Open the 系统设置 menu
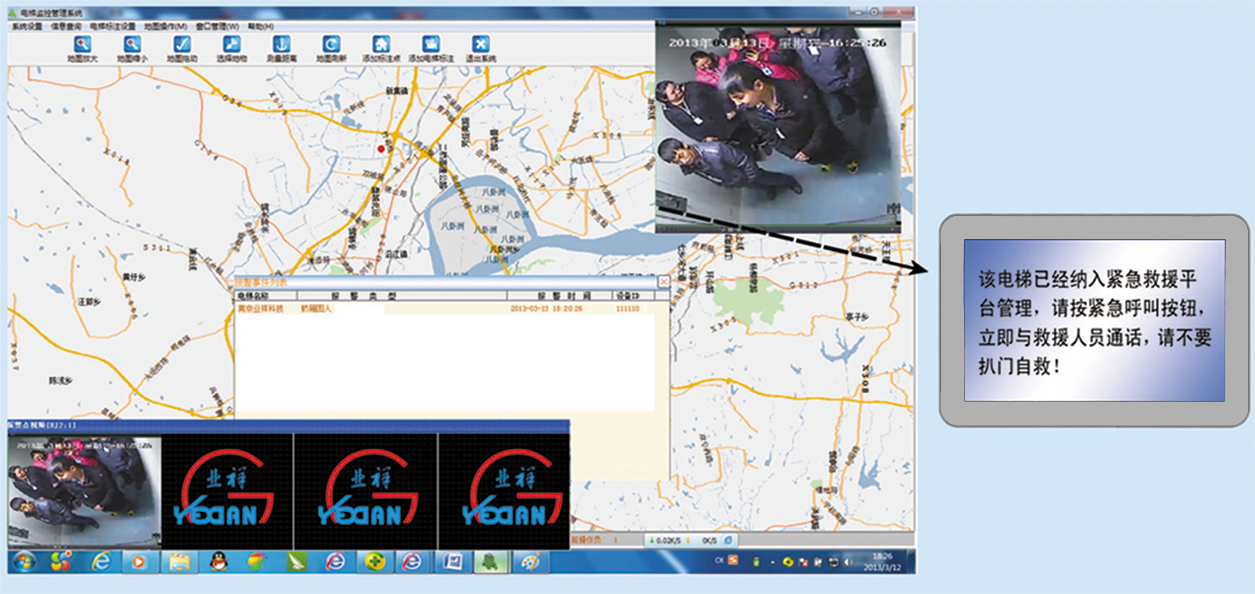 click(x=27, y=26)
